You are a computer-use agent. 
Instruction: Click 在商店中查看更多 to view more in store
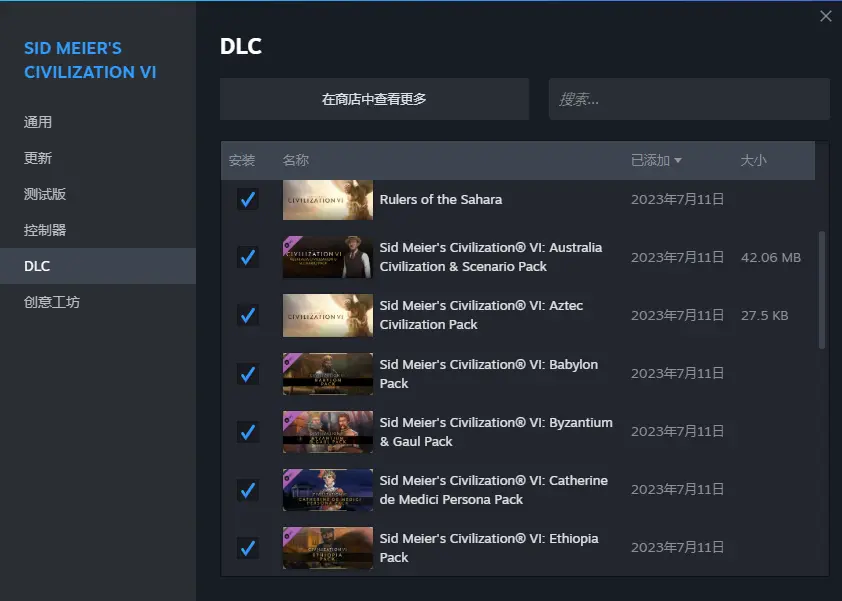(x=374, y=99)
